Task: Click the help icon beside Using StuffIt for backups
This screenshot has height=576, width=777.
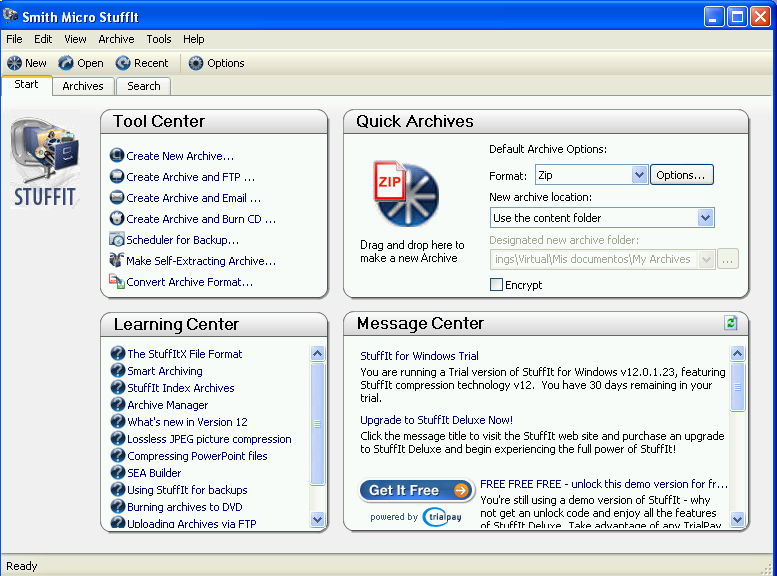Action: pos(118,489)
